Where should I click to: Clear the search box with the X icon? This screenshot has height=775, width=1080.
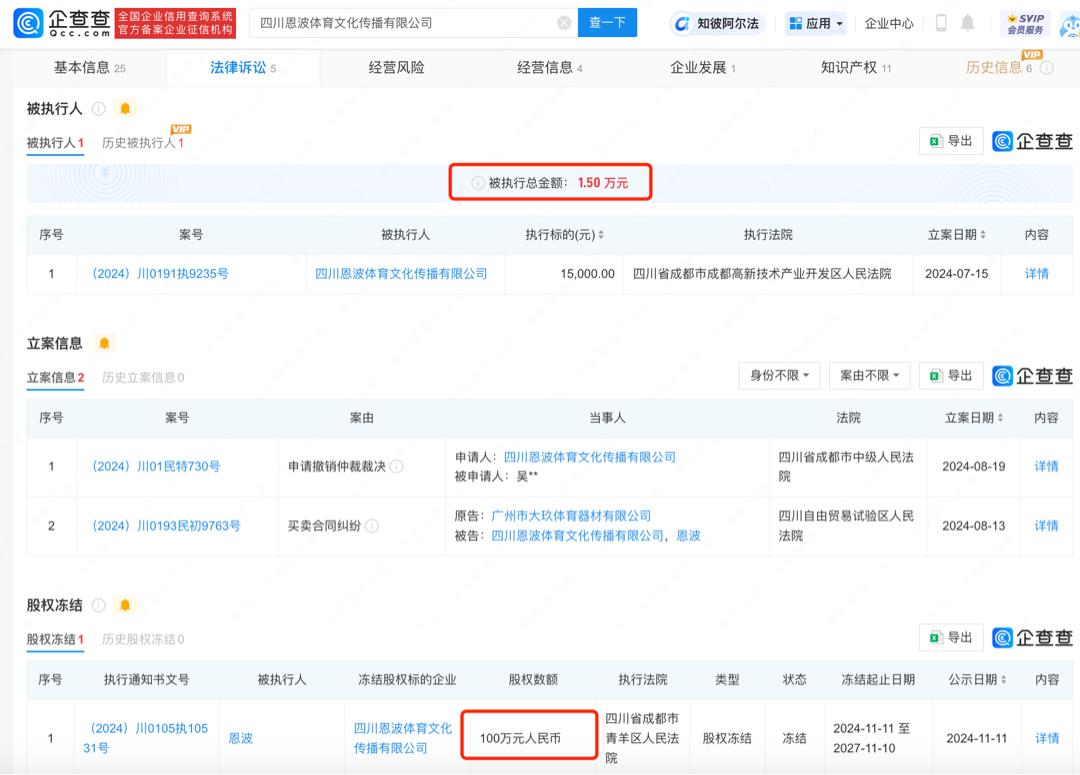click(564, 23)
